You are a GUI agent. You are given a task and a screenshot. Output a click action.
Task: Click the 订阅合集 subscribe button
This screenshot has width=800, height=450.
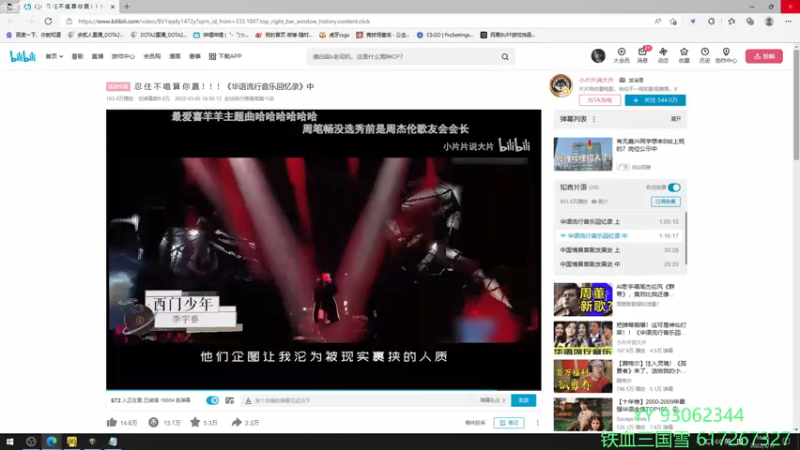665,202
